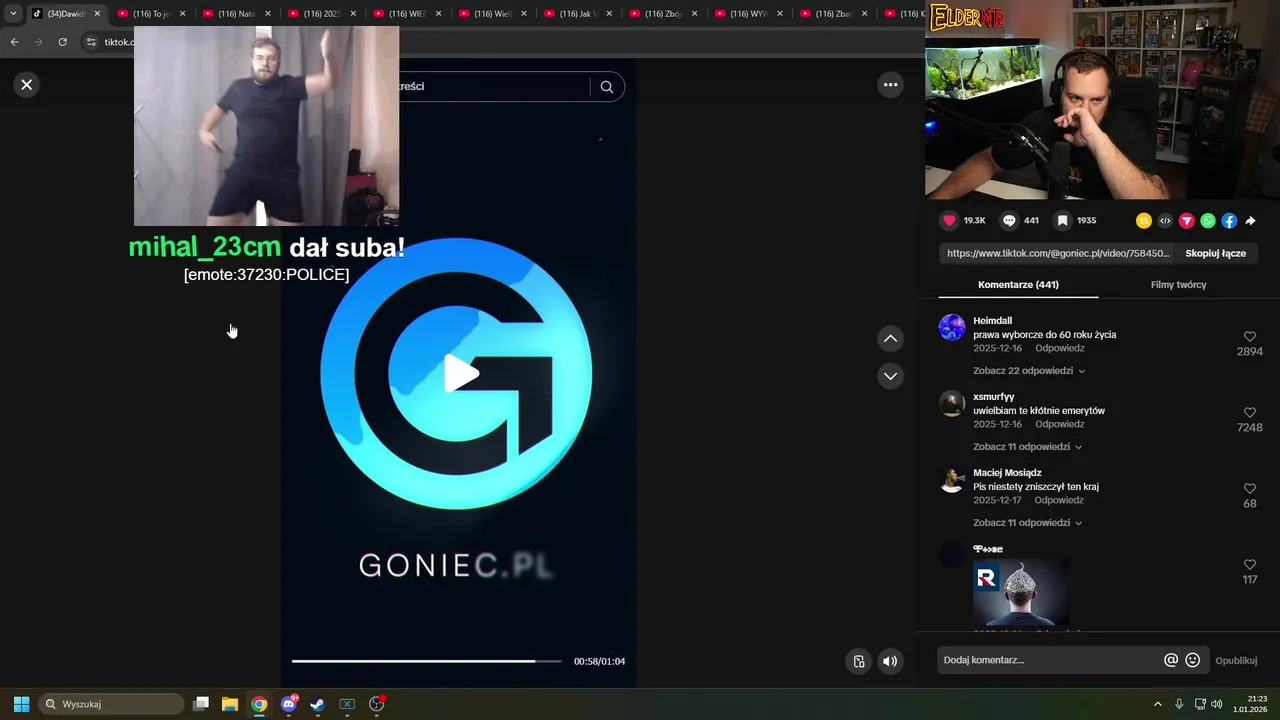
Task: Open Discord from taskbar
Action: 289,704
